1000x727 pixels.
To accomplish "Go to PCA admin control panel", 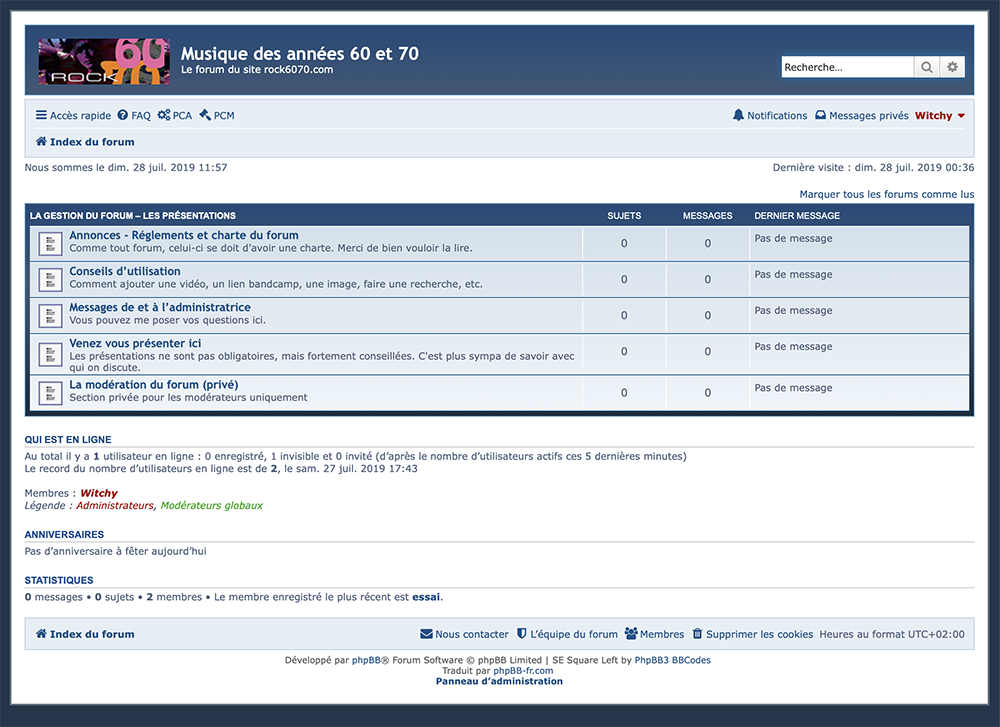I will pyautogui.click(x=175, y=115).
